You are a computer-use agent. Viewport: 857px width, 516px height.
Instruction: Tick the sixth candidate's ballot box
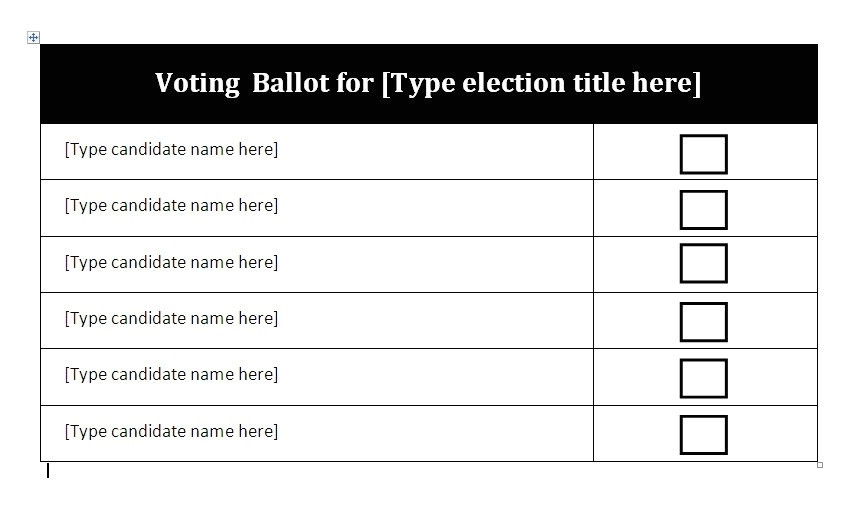tap(703, 435)
